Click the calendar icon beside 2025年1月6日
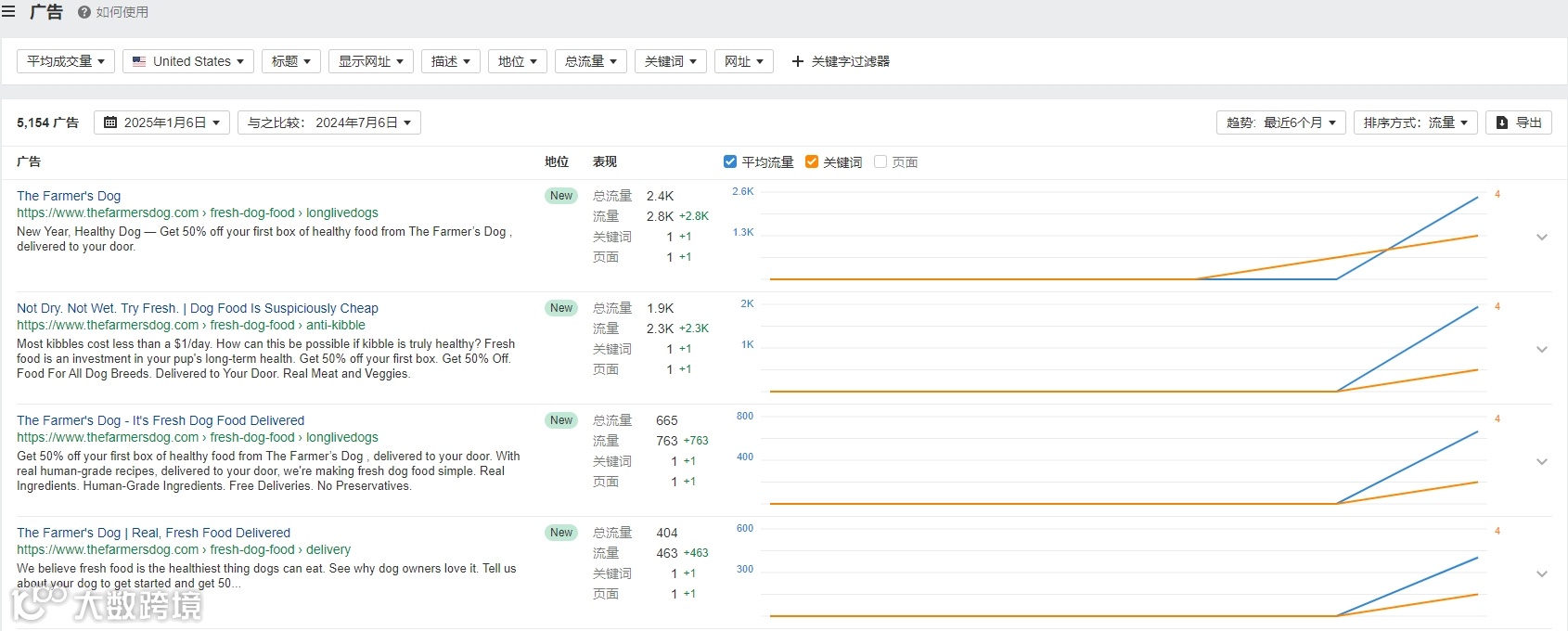The image size is (1568, 631). click(x=110, y=122)
